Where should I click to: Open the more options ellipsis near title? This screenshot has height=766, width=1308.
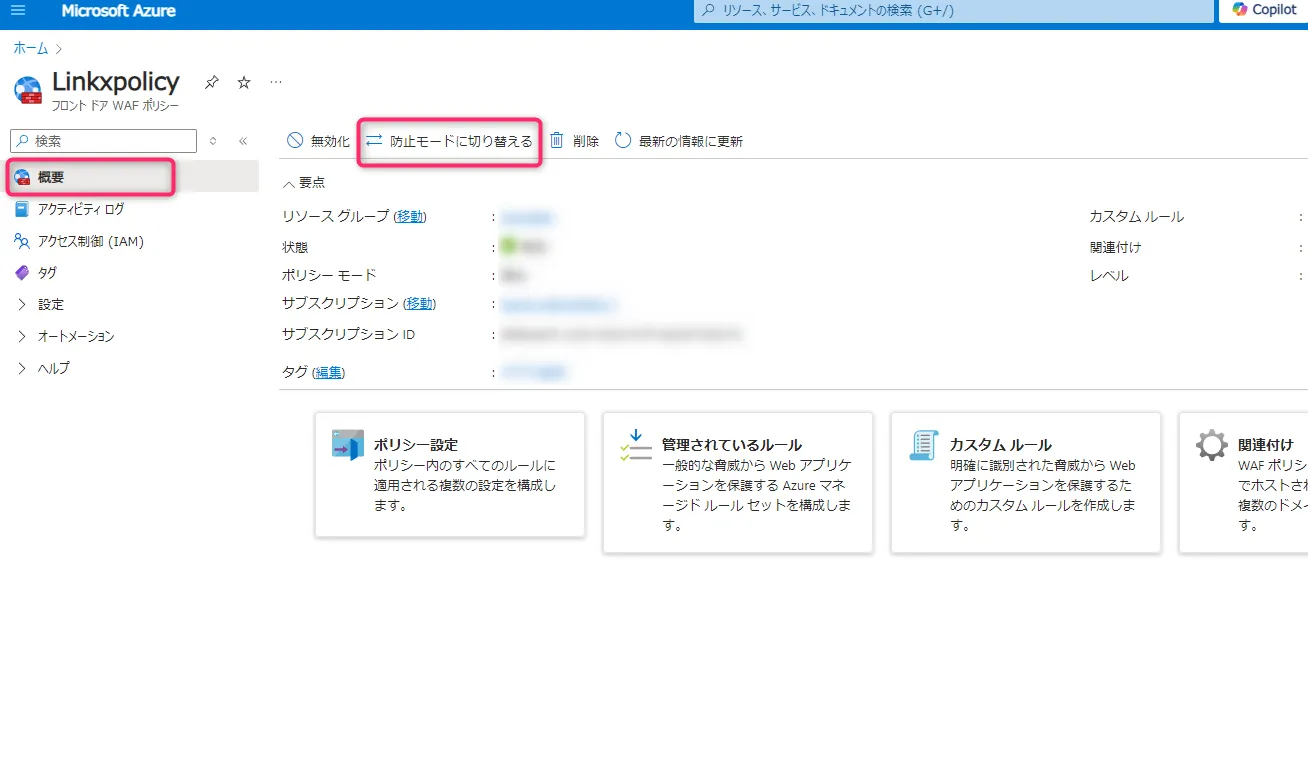coord(276,82)
